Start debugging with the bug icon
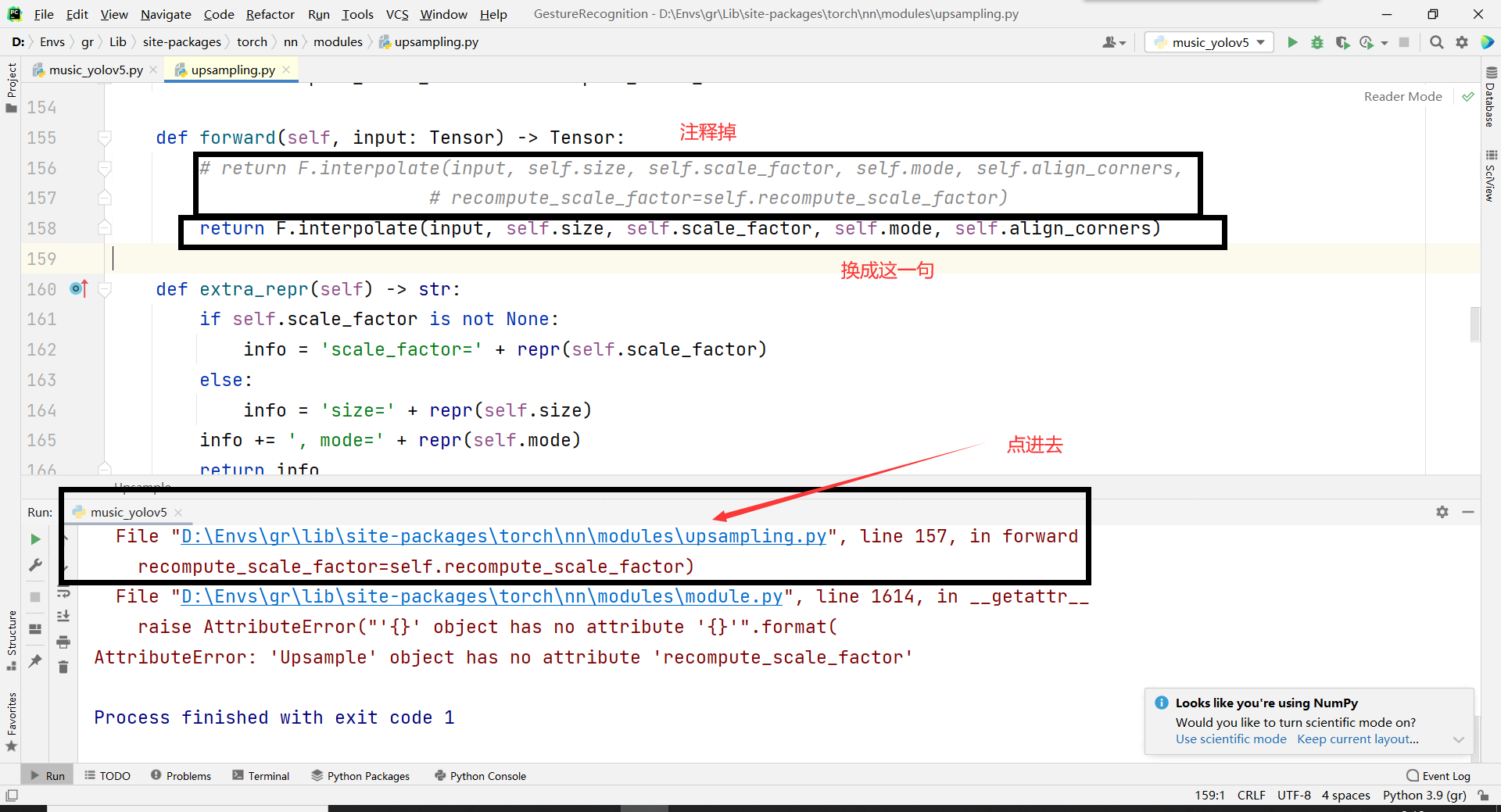The height and width of the screenshot is (812, 1501). click(x=1317, y=42)
